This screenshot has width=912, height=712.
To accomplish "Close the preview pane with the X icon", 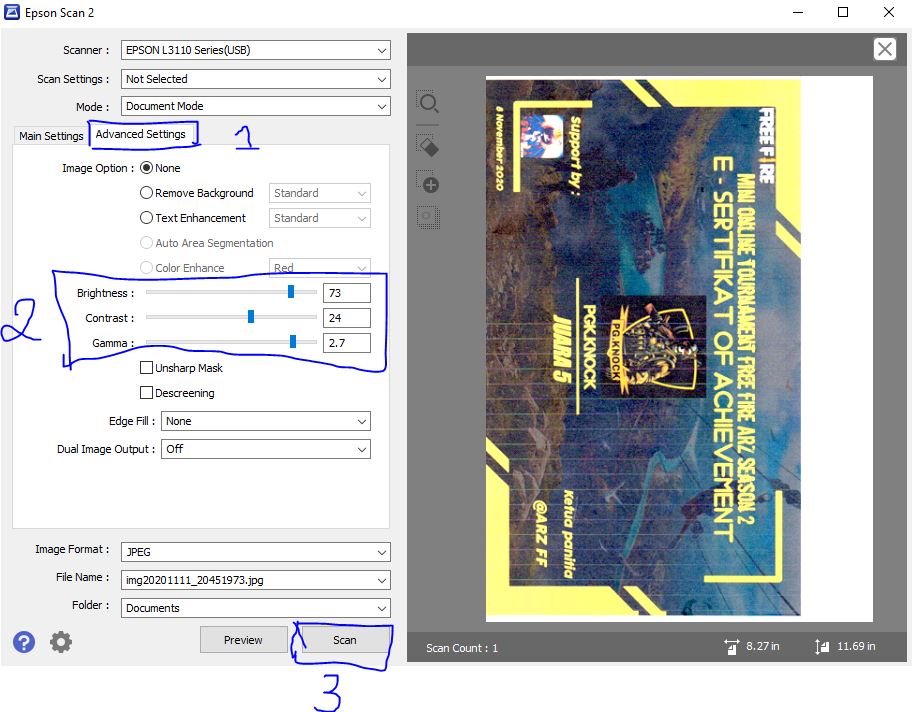I will (885, 49).
